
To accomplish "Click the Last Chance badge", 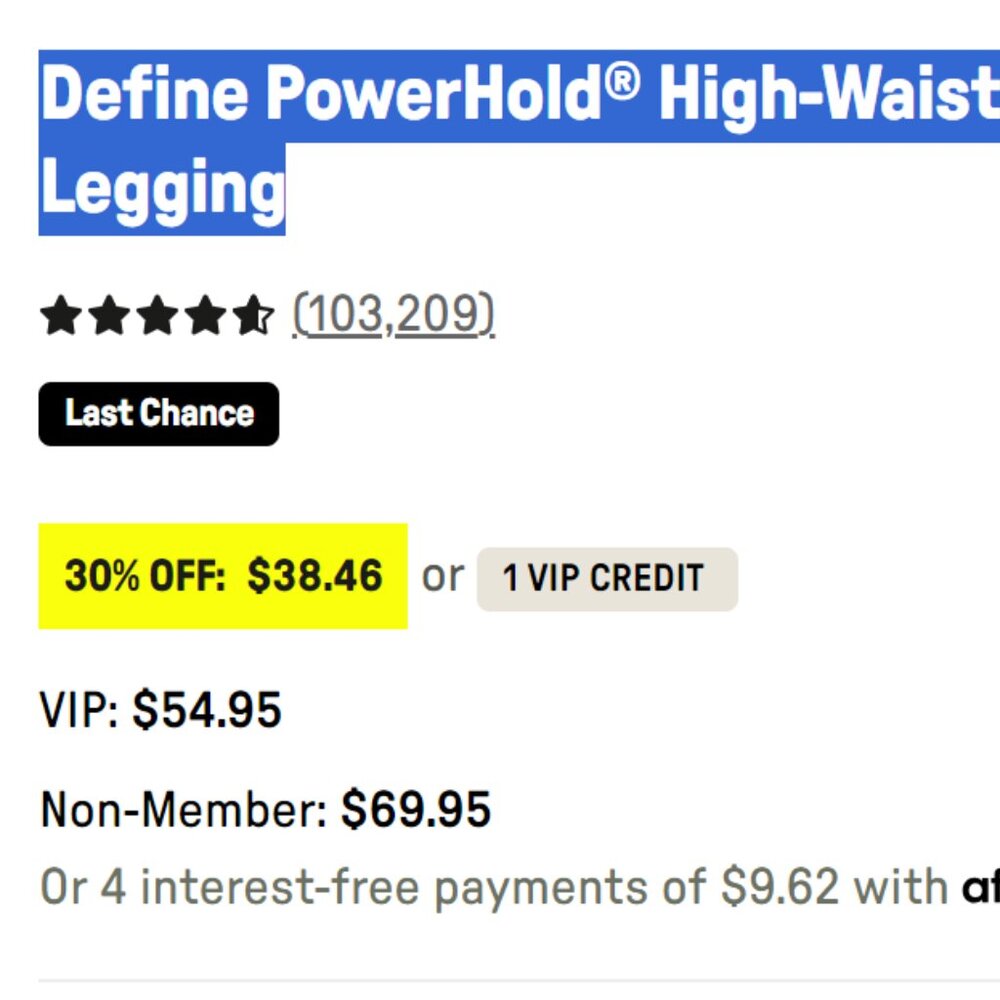I will pyautogui.click(x=159, y=413).
